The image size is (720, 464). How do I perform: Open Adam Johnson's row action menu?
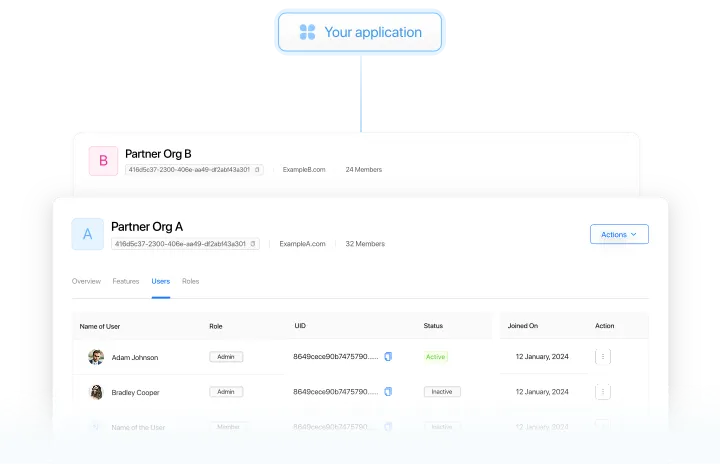pos(603,356)
